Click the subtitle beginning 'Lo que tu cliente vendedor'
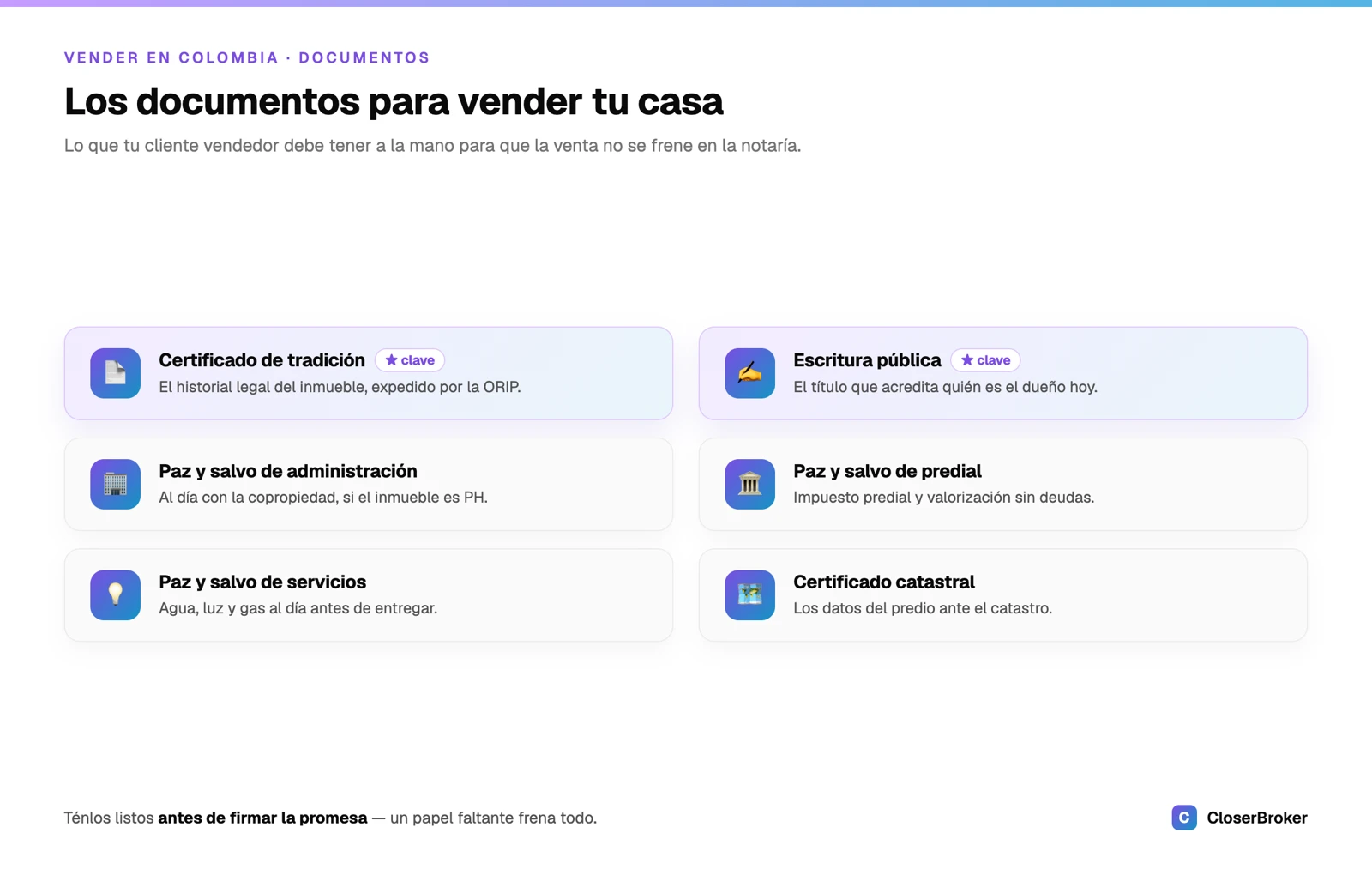 [x=433, y=146]
